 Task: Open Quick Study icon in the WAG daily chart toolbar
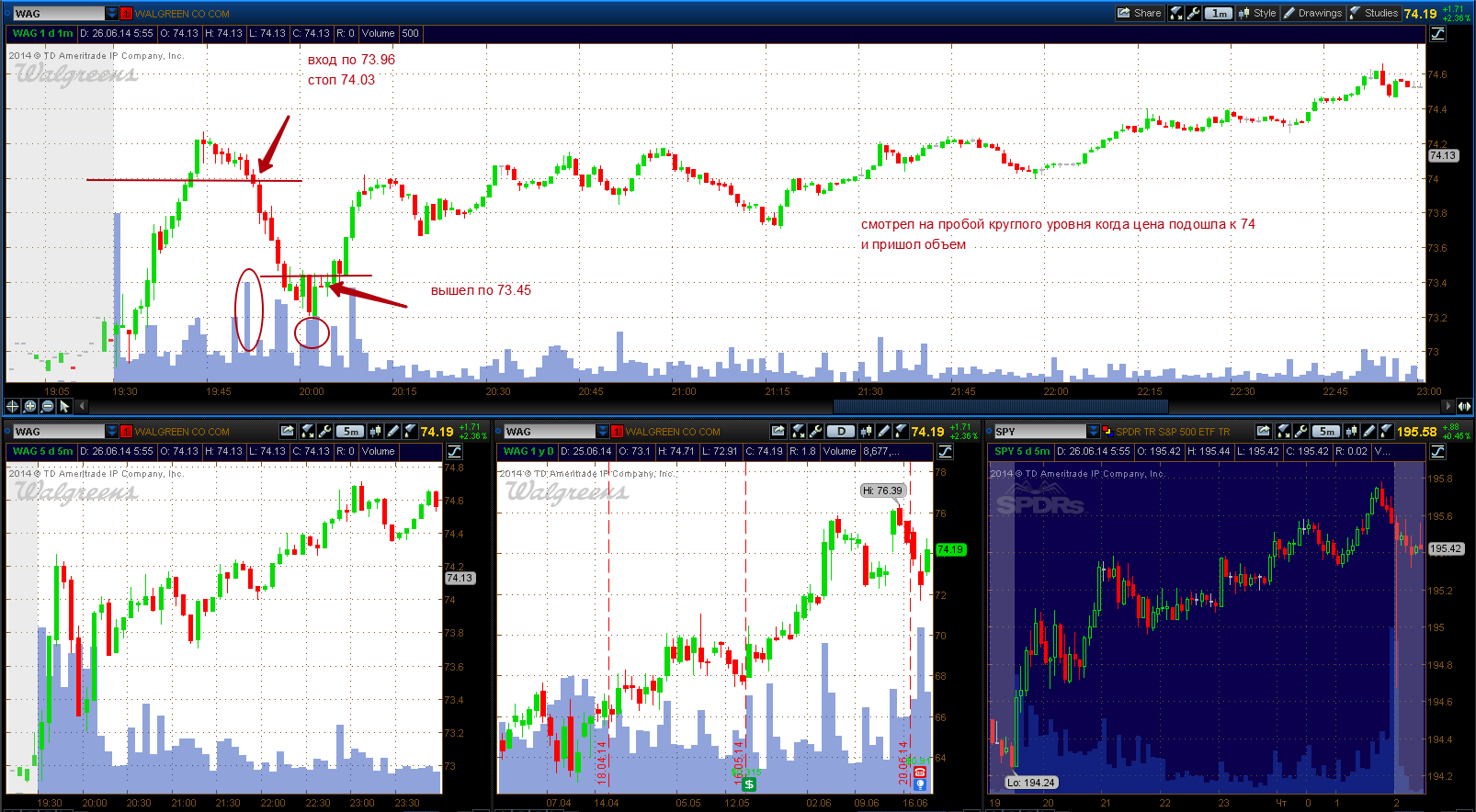[799, 431]
